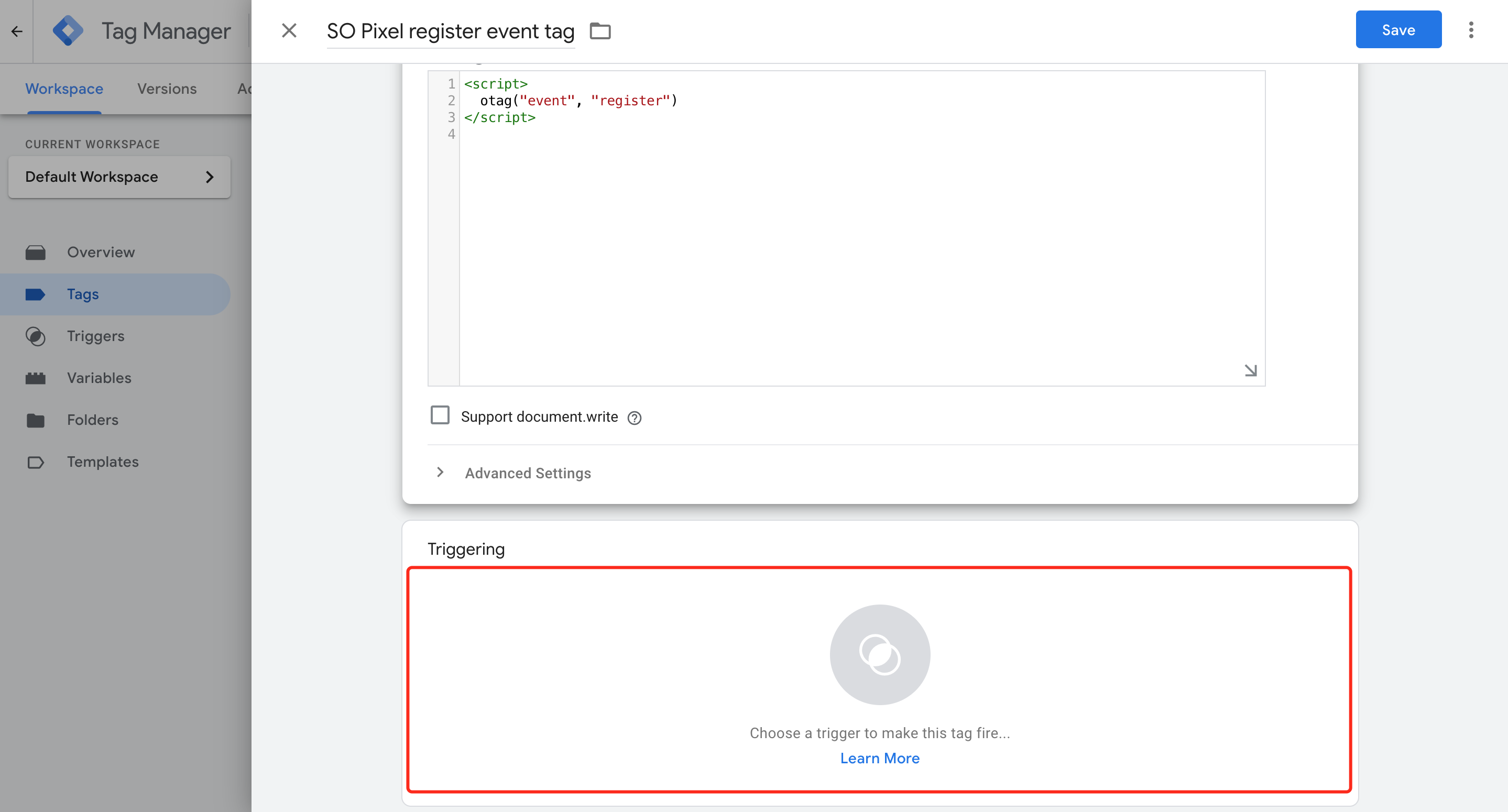Click the Tag Manager diamond logo

(x=68, y=31)
